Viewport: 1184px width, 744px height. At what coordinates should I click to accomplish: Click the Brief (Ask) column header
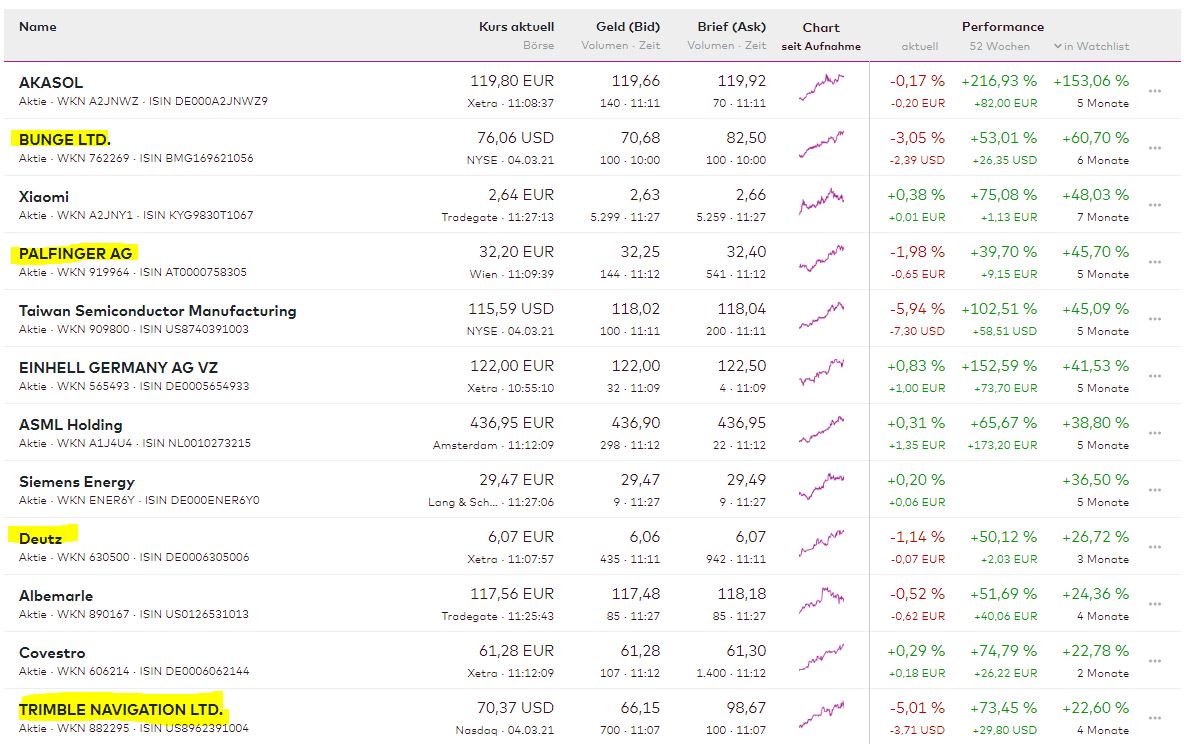point(731,27)
